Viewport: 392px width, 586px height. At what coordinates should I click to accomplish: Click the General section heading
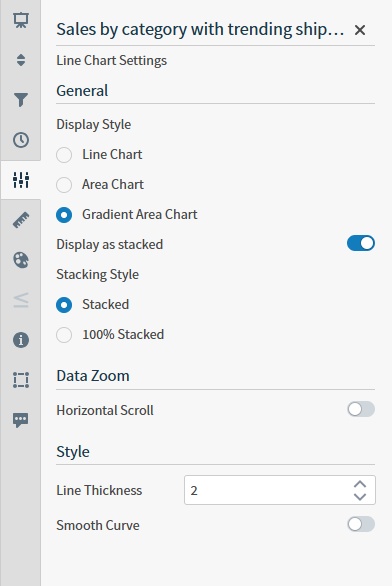pyautogui.click(x=82, y=91)
